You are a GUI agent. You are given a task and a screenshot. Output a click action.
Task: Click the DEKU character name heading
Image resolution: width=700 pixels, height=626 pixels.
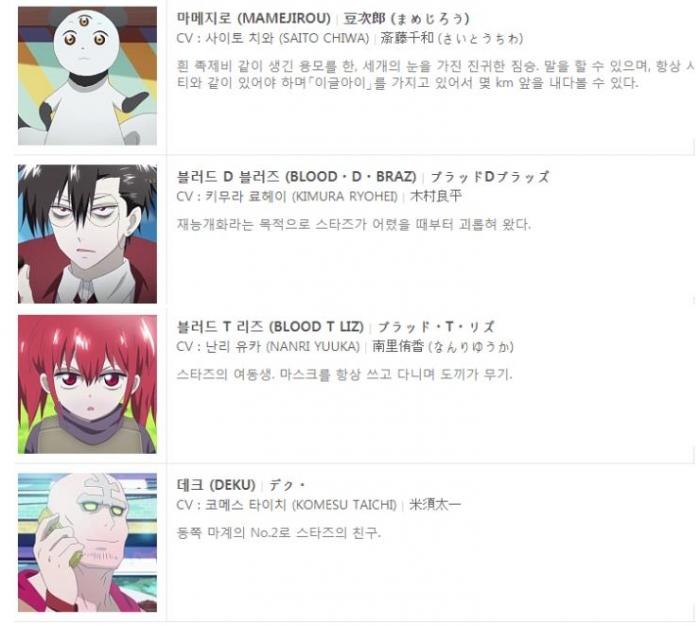coord(216,485)
